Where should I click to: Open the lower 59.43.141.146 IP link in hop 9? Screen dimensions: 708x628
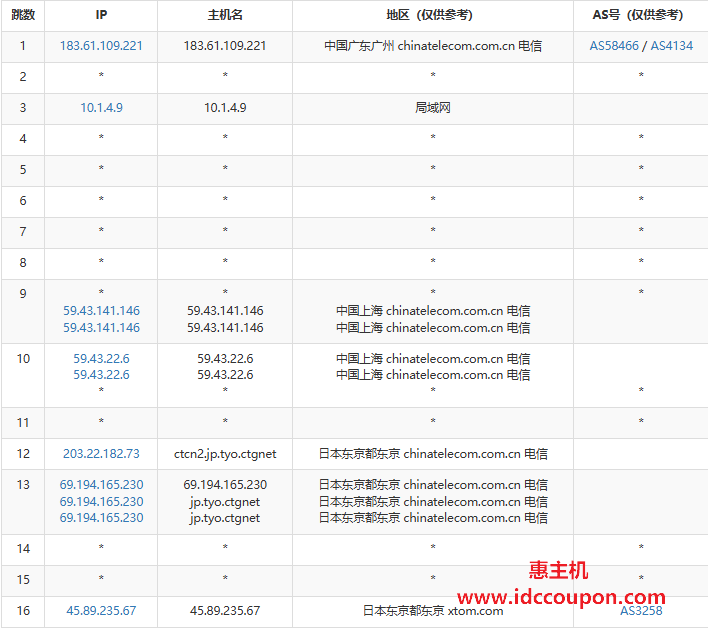(101, 327)
